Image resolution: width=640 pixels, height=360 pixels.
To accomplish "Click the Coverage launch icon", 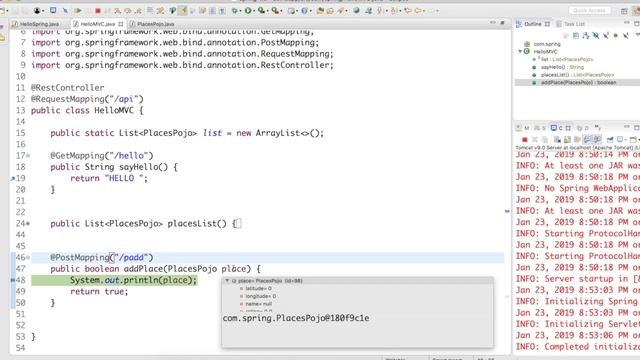I will [261, 11].
